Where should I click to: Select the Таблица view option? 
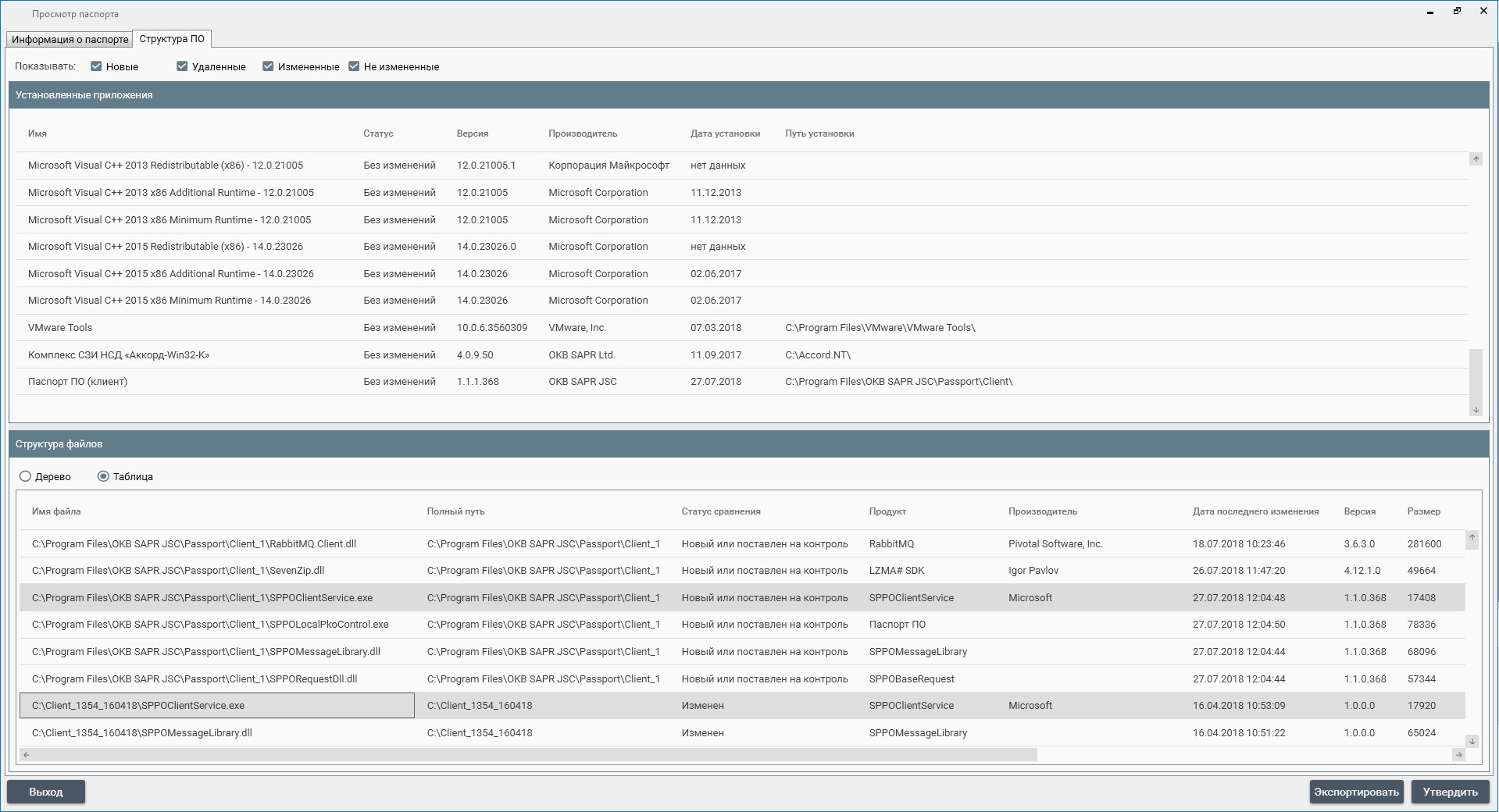pos(103,476)
